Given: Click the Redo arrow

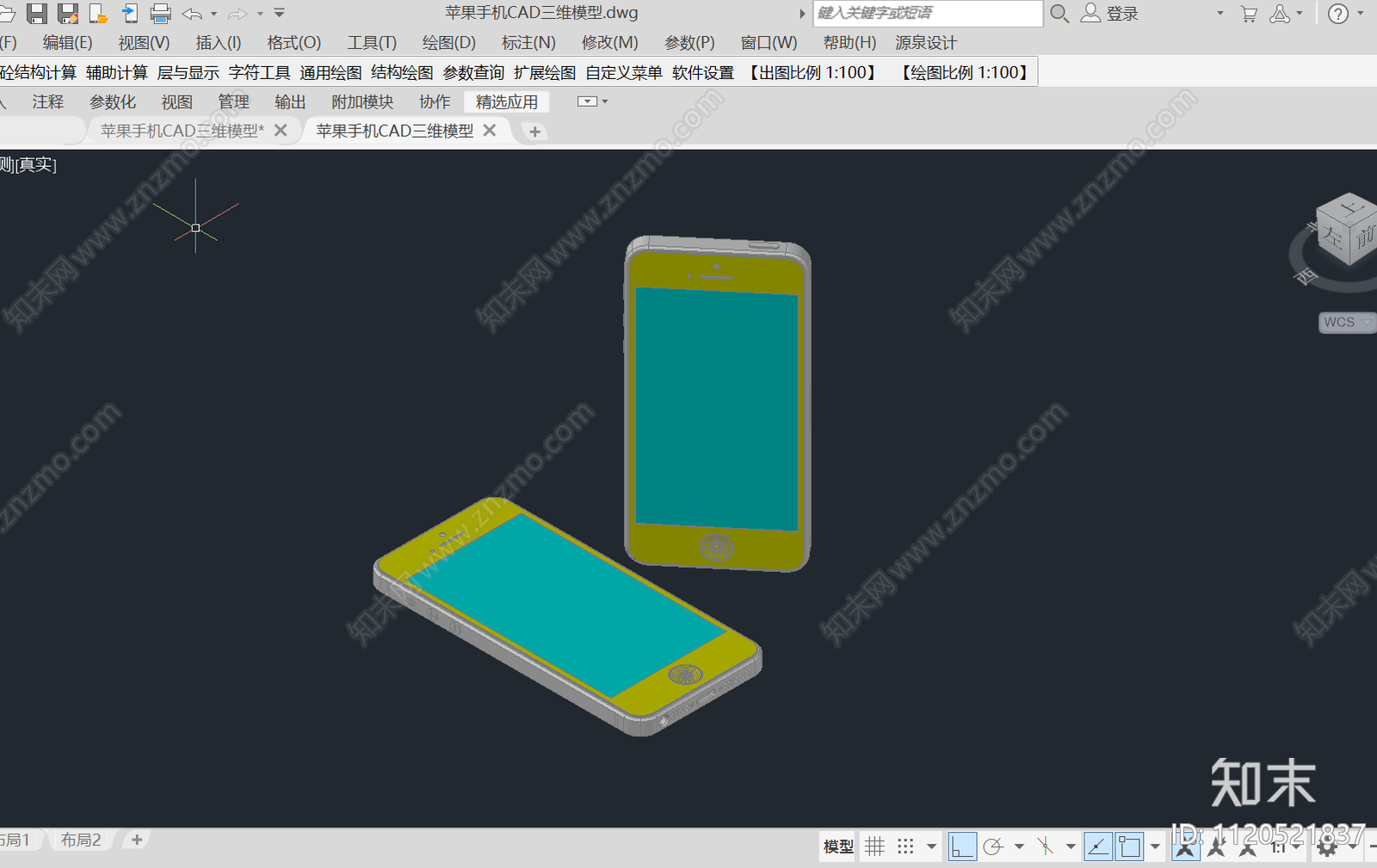Looking at the screenshot, I should click(x=238, y=14).
